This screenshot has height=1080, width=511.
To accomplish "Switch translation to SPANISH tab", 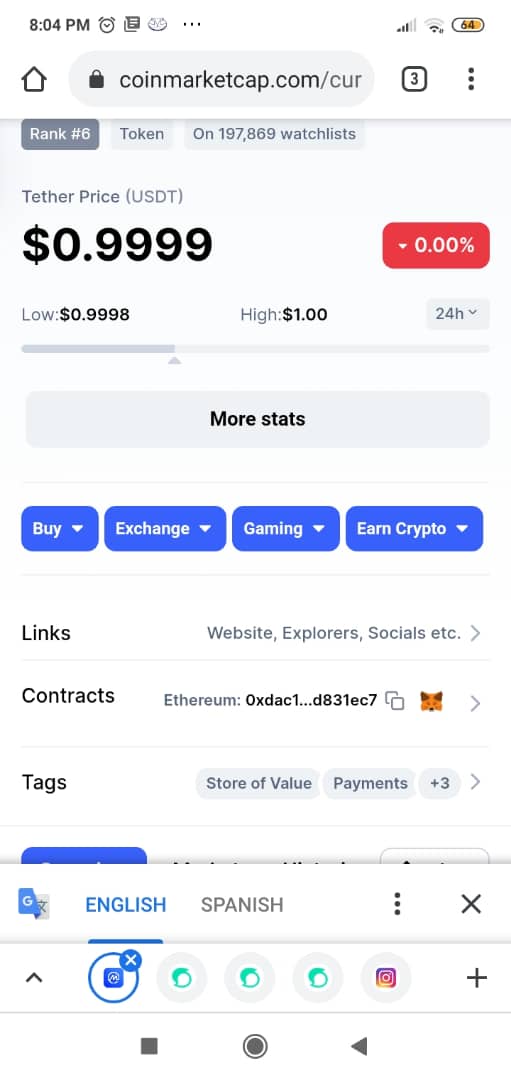I will click(x=242, y=904).
